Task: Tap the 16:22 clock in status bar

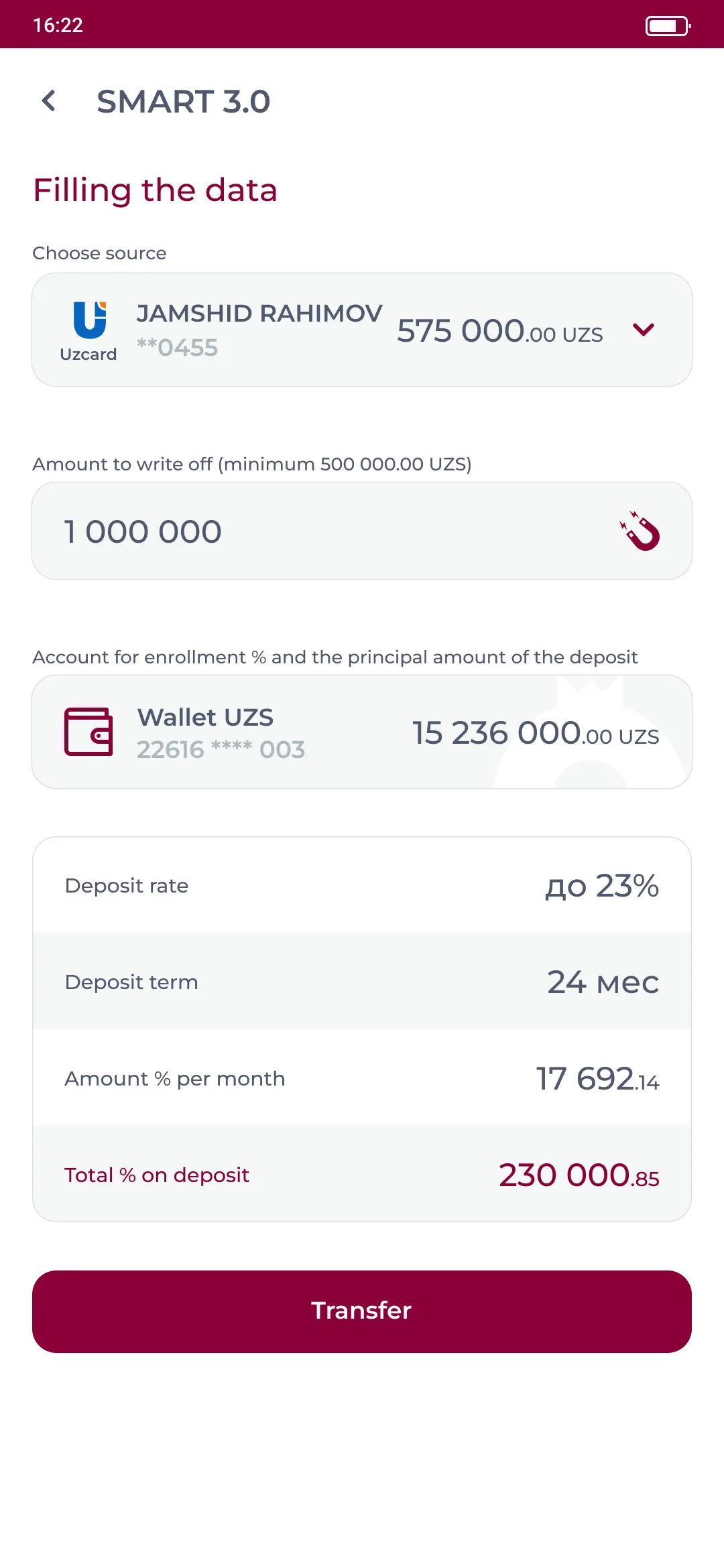Action: (x=58, y=25)
